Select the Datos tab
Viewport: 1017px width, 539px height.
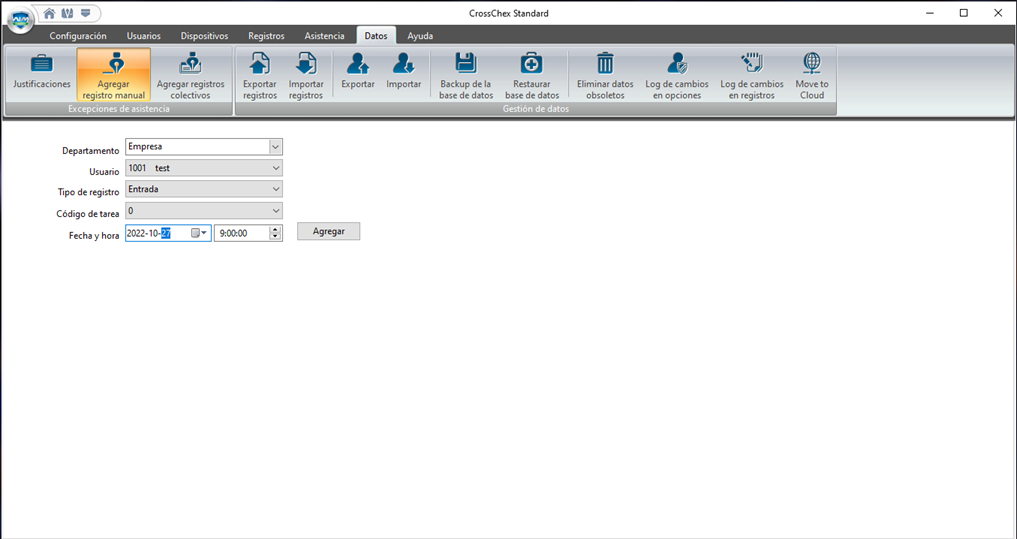(376, 36)
